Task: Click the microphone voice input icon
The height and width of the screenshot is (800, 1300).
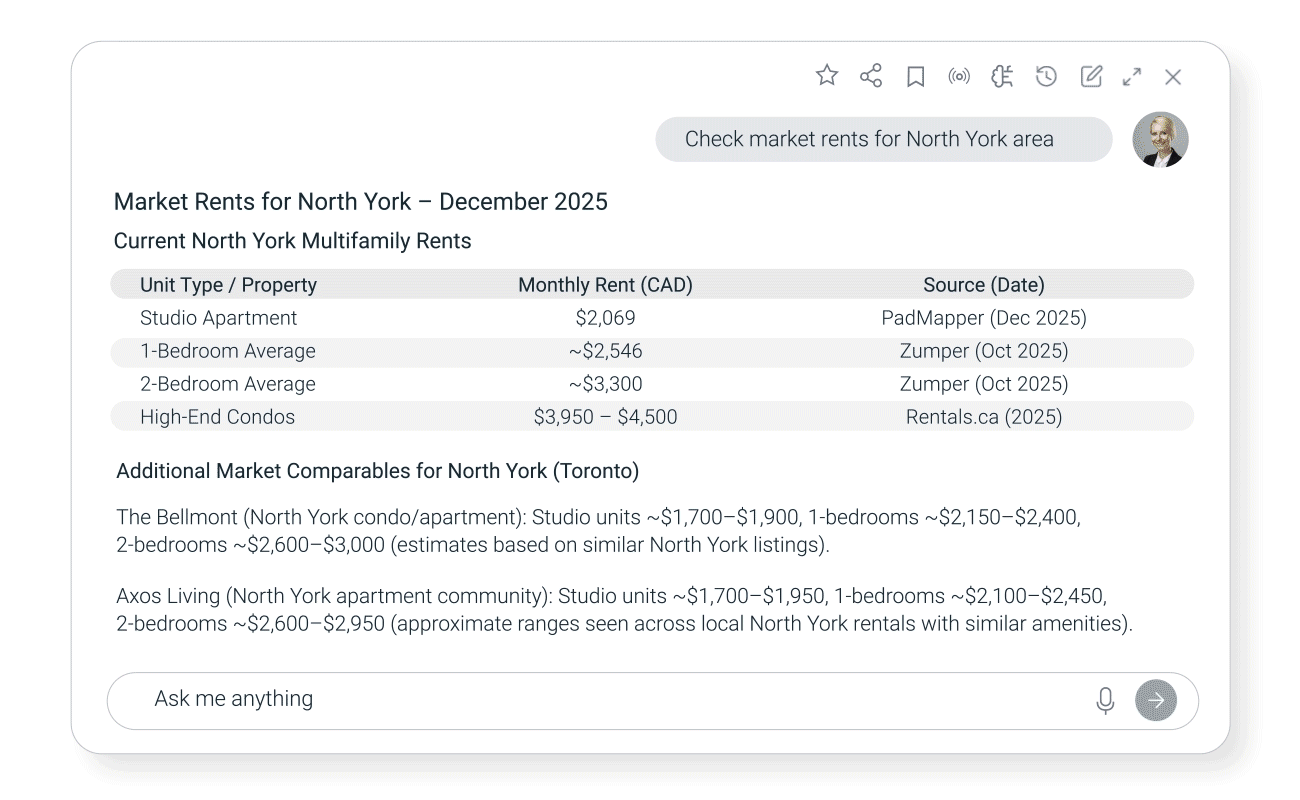Action: (1105, 700)
